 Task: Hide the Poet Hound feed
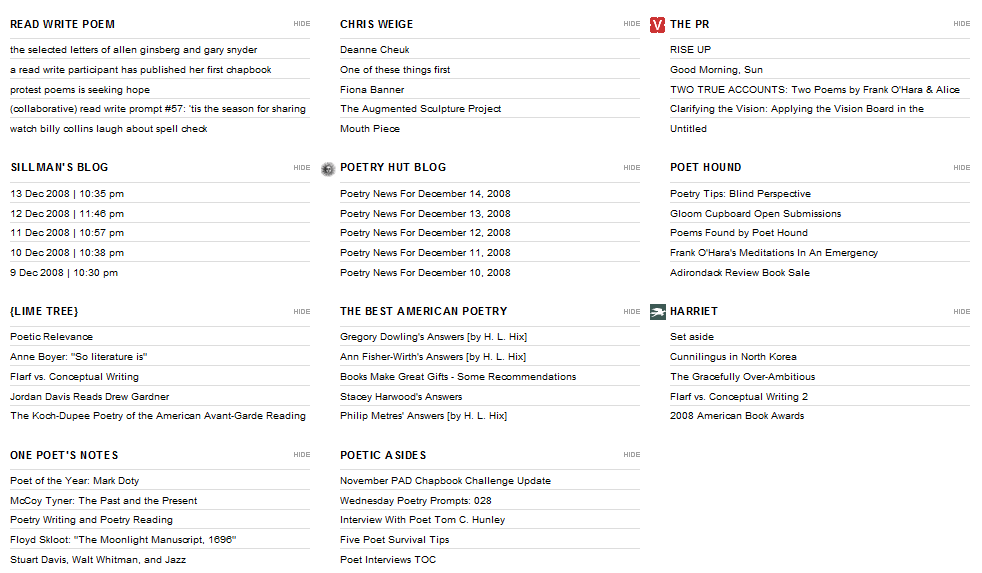pyautogui.click(x=962, y=168)
